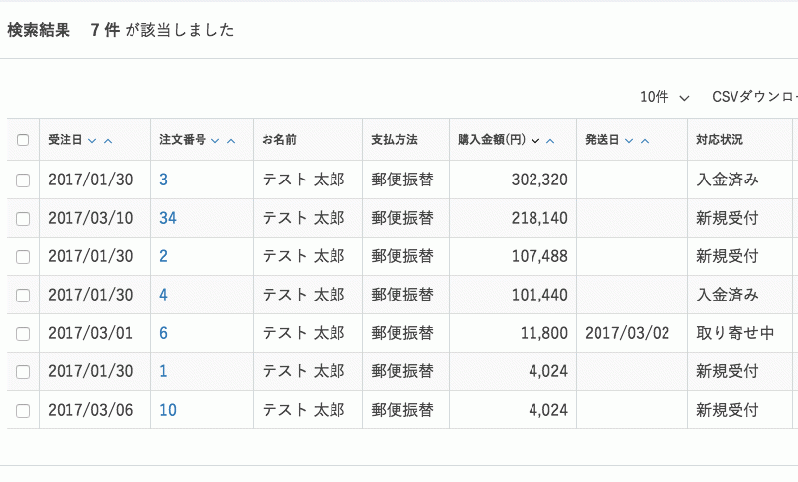798x482 pixels.
Task: Sort 注文番号 column ascending arrow
Action: (x=231, y=140)
